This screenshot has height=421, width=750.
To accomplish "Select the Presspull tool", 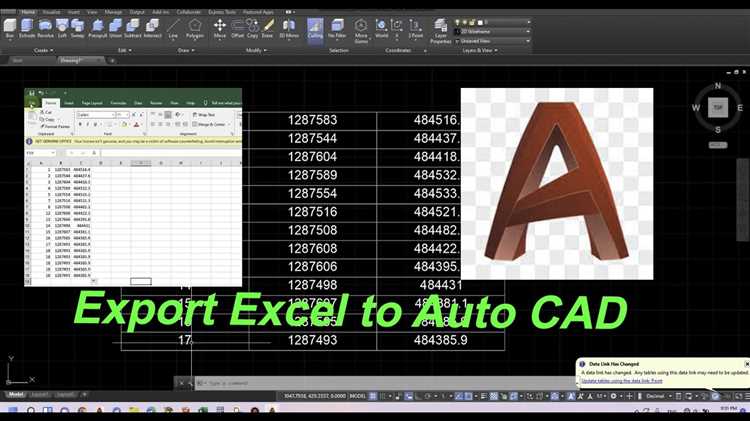I will [x=98, y=28].
